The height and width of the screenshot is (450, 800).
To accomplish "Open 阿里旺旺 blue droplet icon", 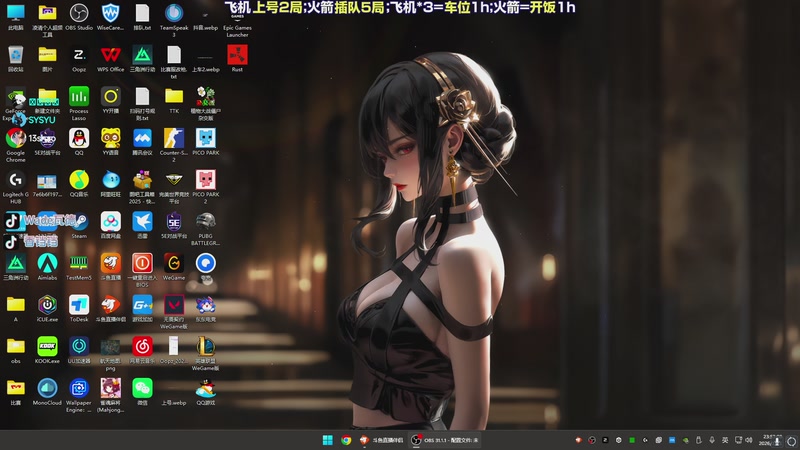I will click(x=110, y=180).
